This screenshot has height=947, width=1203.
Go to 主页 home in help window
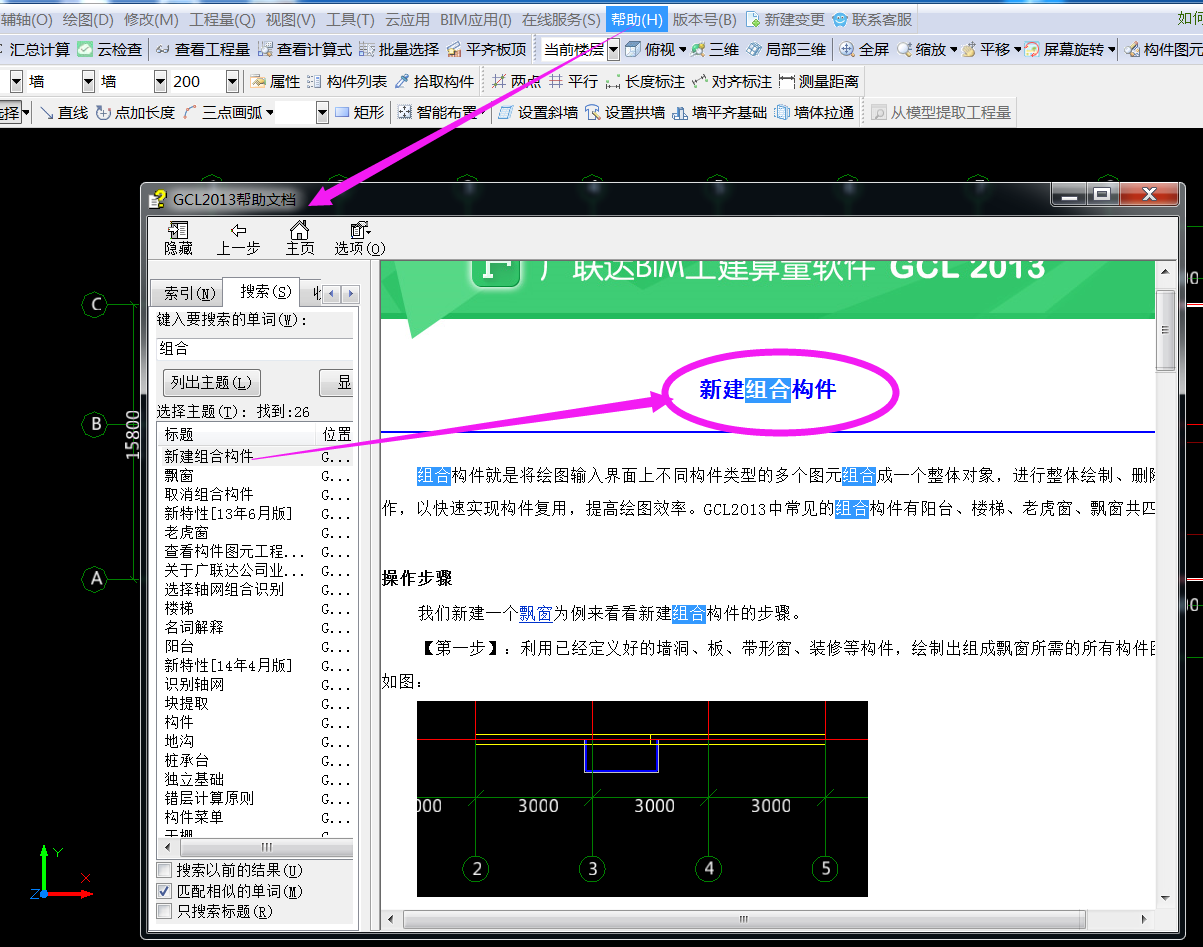point(299,238)
